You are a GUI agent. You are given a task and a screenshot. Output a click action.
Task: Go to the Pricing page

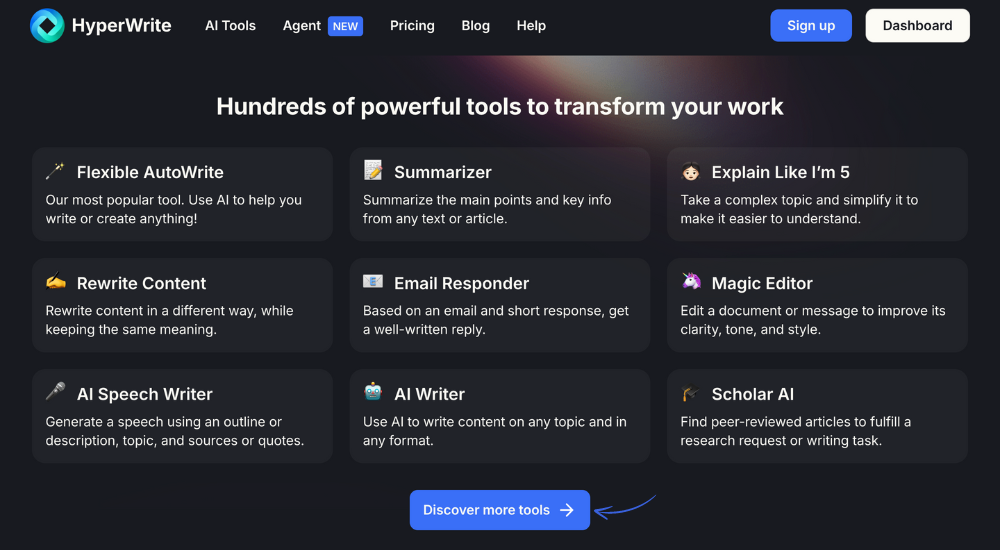coord(412,26)
